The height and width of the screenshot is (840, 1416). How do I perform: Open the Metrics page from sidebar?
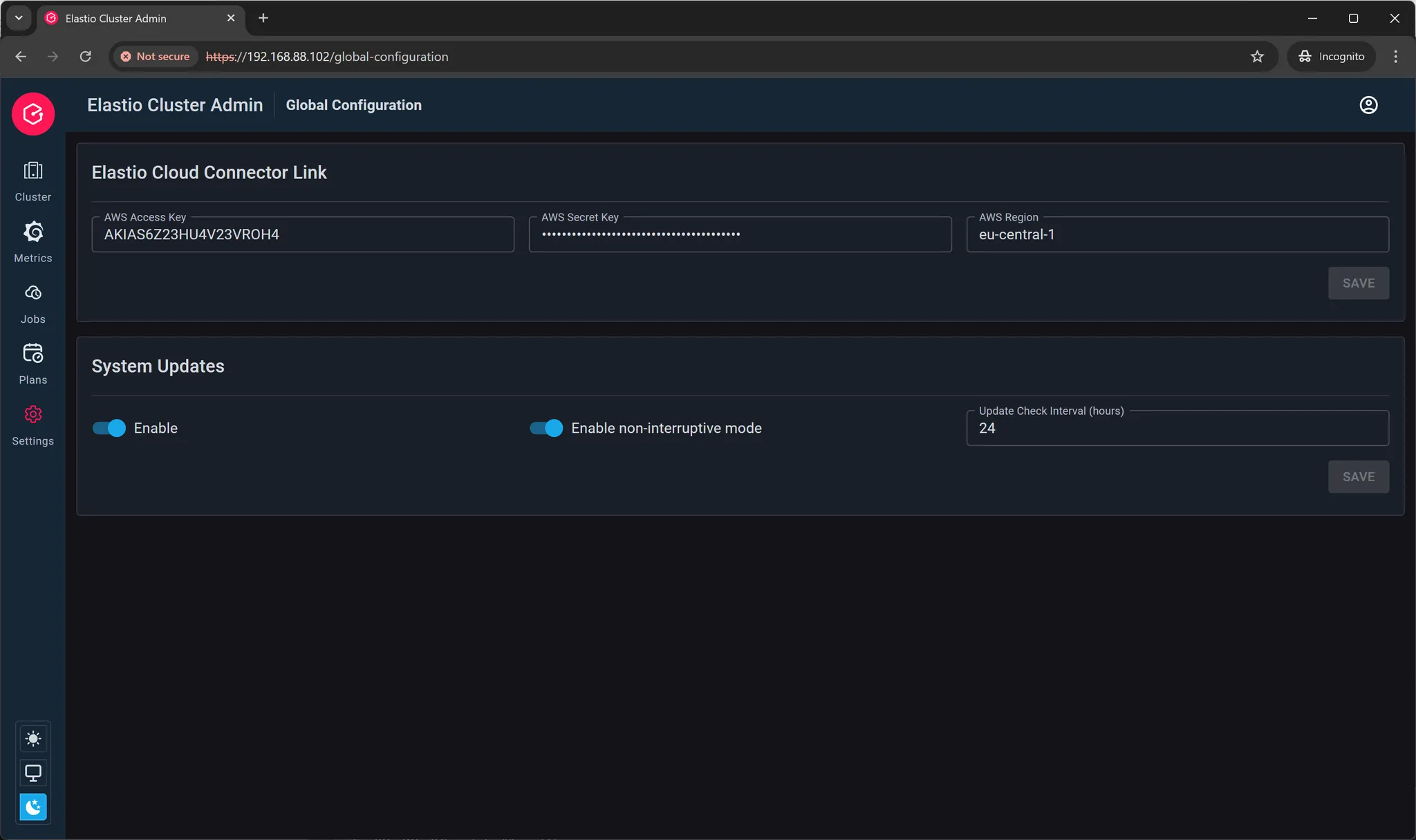tap(33, 242)
